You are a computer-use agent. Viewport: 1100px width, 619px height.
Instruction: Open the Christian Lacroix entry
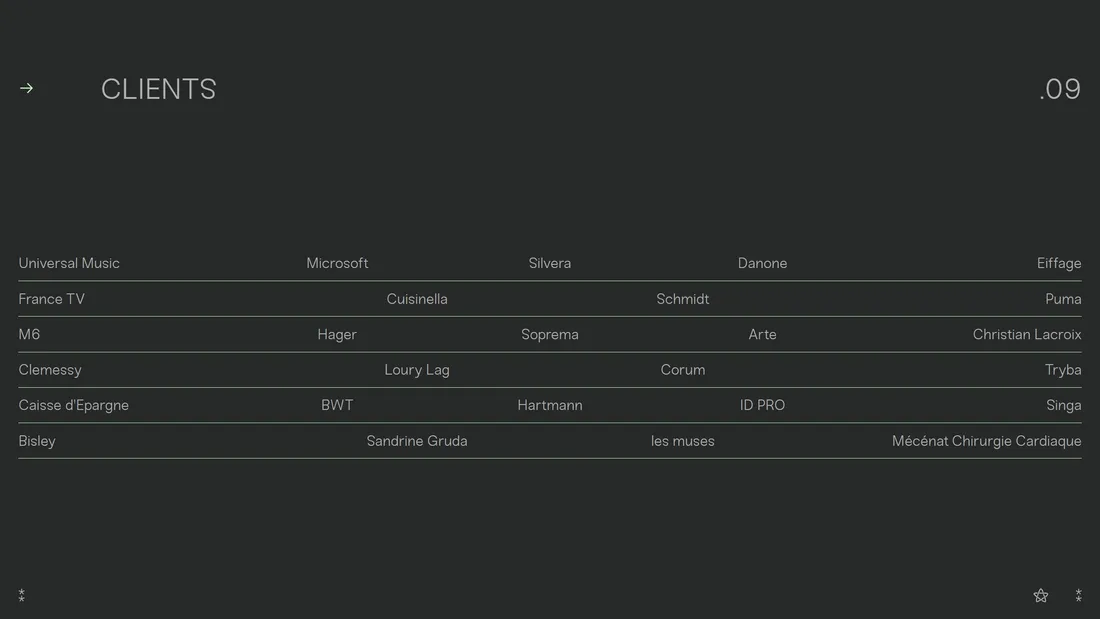point(1027,334)
